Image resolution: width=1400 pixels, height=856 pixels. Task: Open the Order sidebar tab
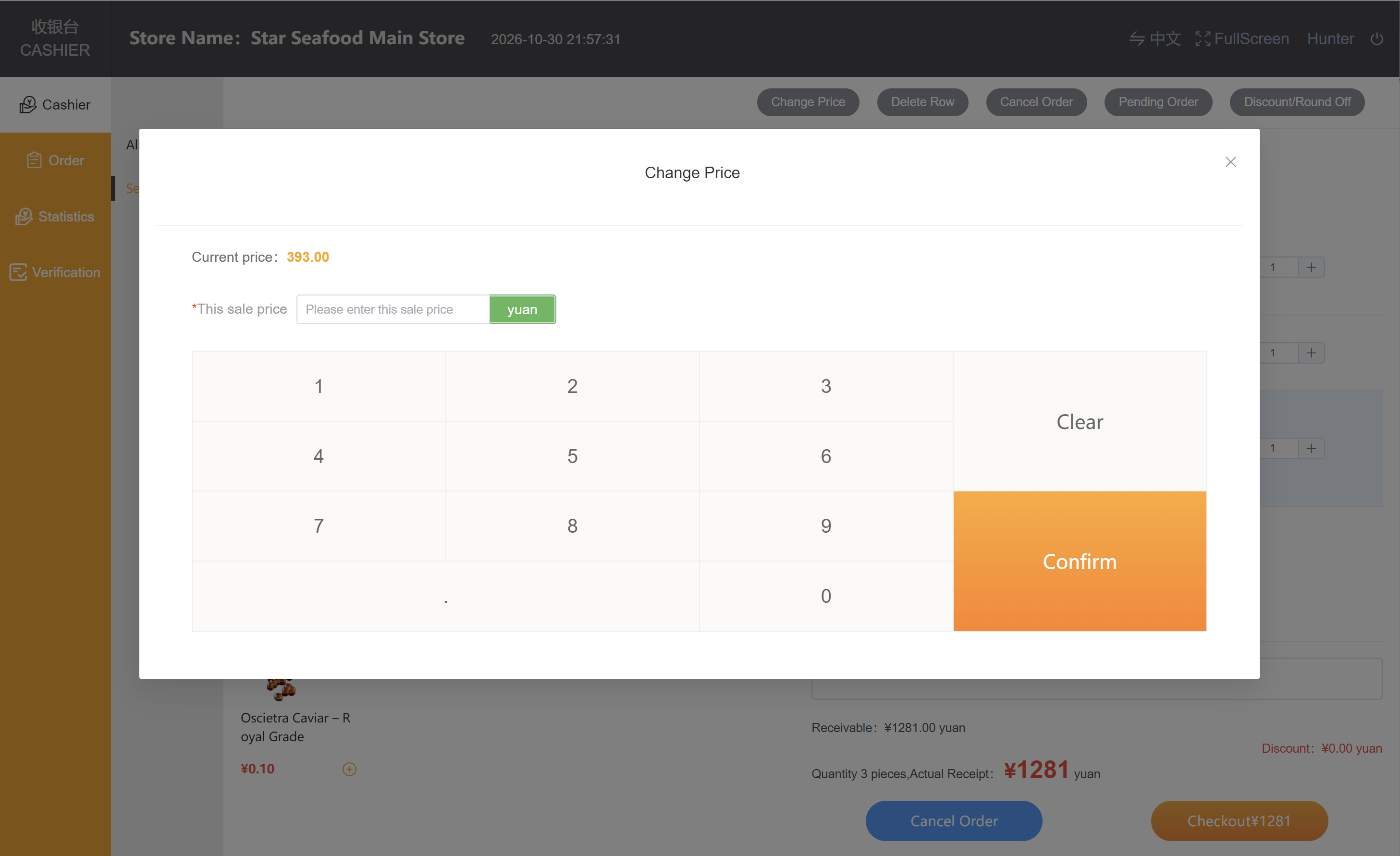tap(55, 160)
